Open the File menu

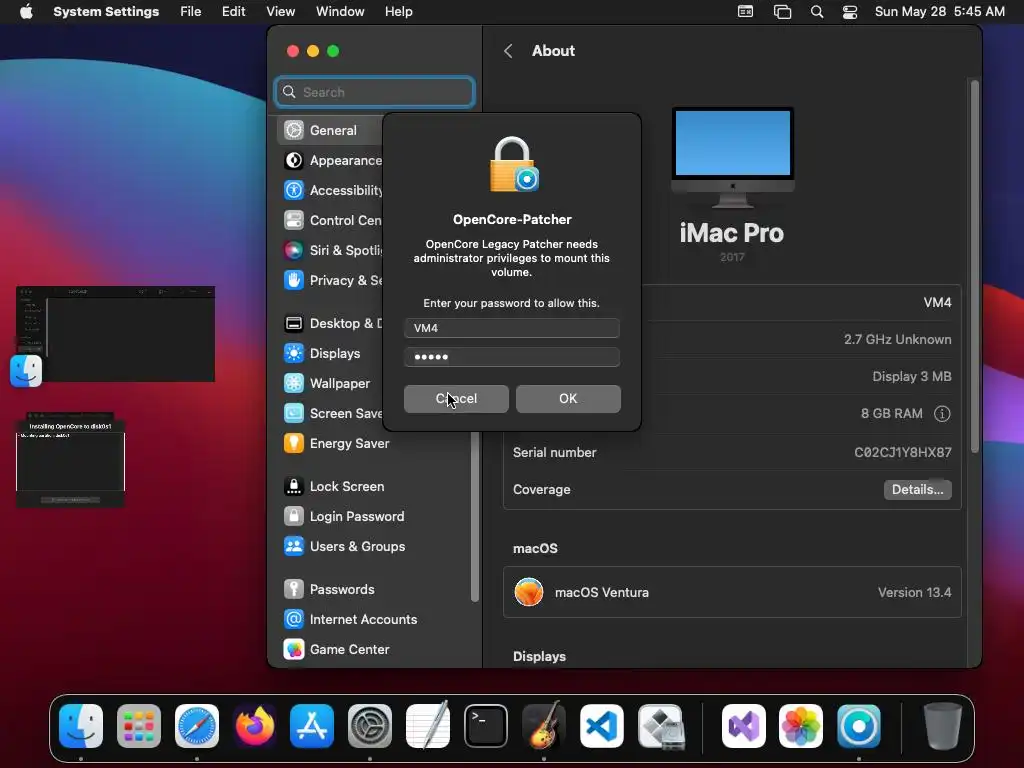pos(191,12)
